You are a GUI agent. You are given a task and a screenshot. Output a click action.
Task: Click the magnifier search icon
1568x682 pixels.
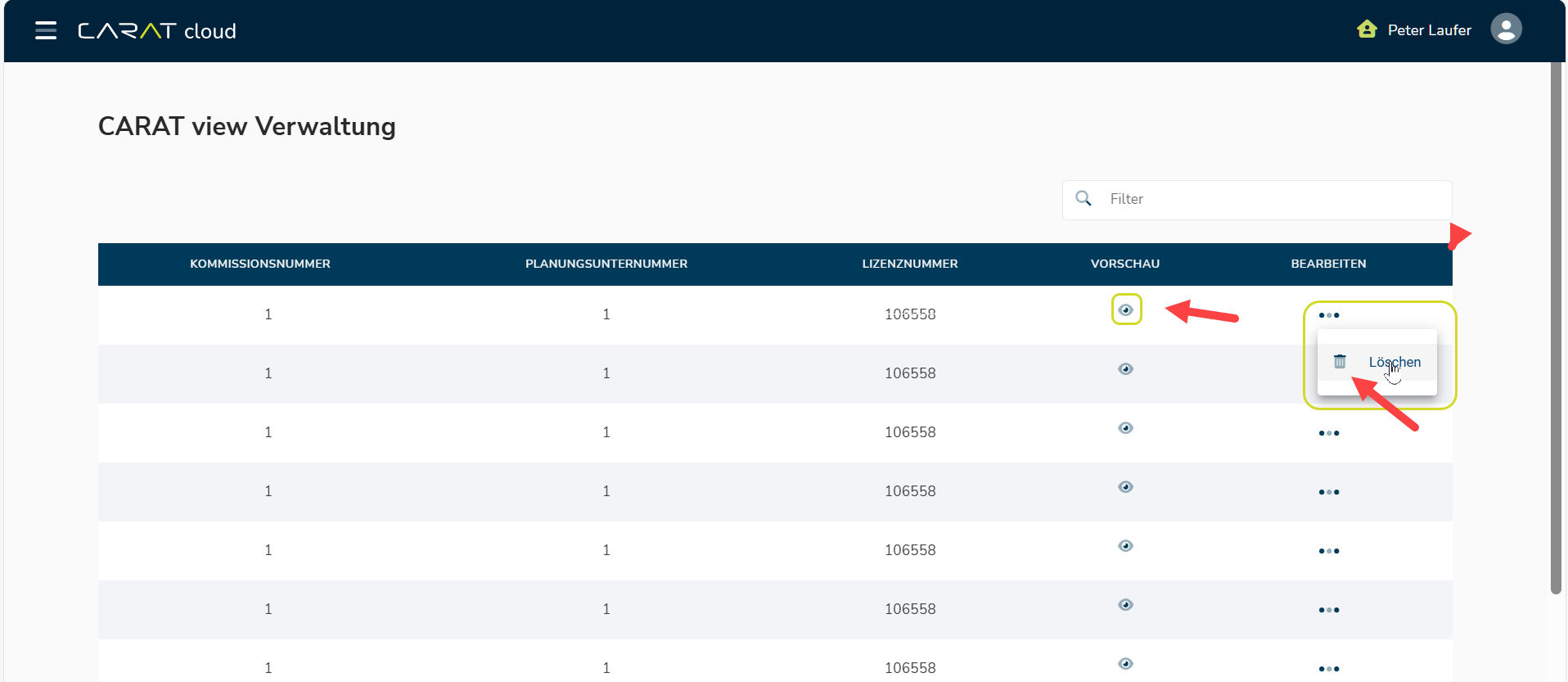tap(1084, 199)
